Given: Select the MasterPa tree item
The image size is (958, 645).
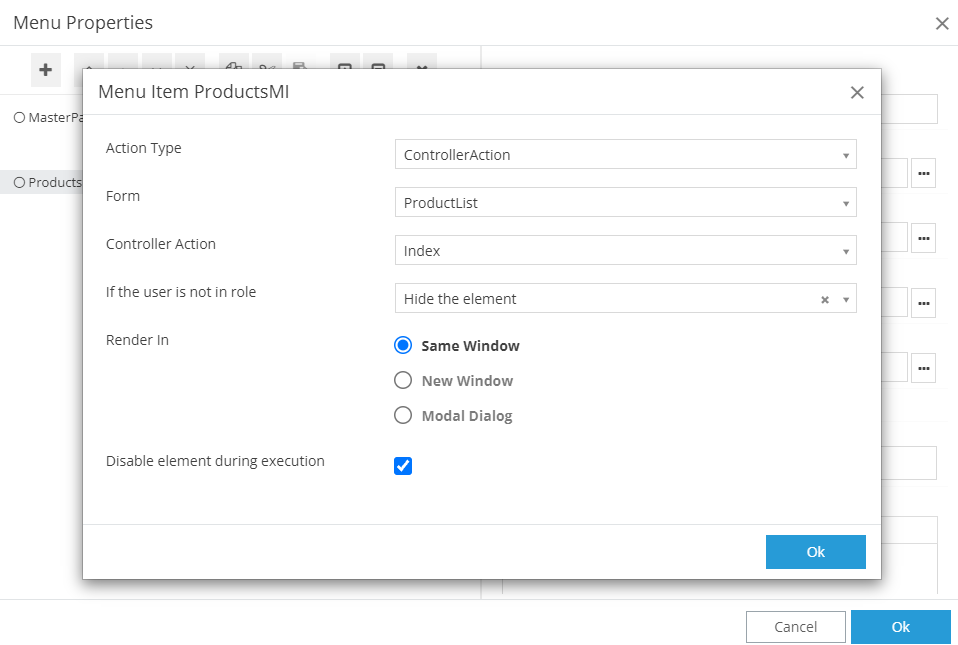Looking at the screenshot, I should pos(48,118).
